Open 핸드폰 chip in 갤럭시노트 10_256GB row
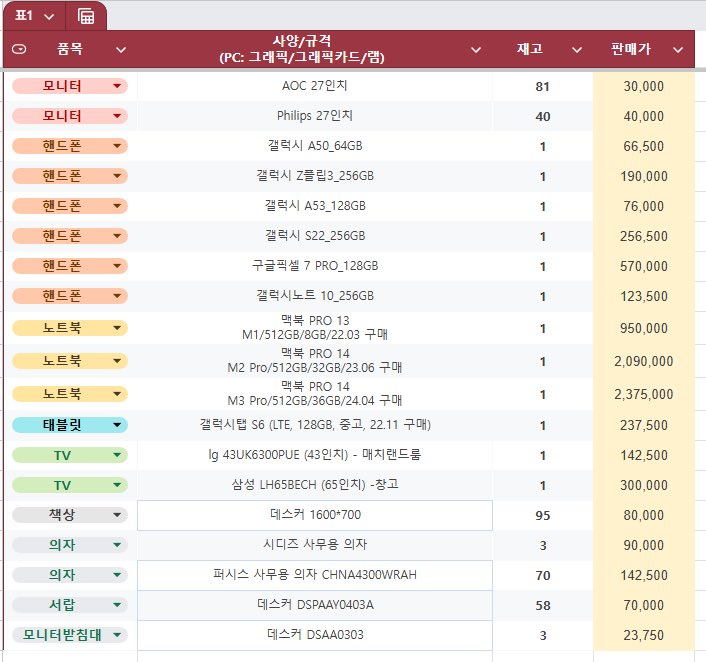 coord(70,296)
